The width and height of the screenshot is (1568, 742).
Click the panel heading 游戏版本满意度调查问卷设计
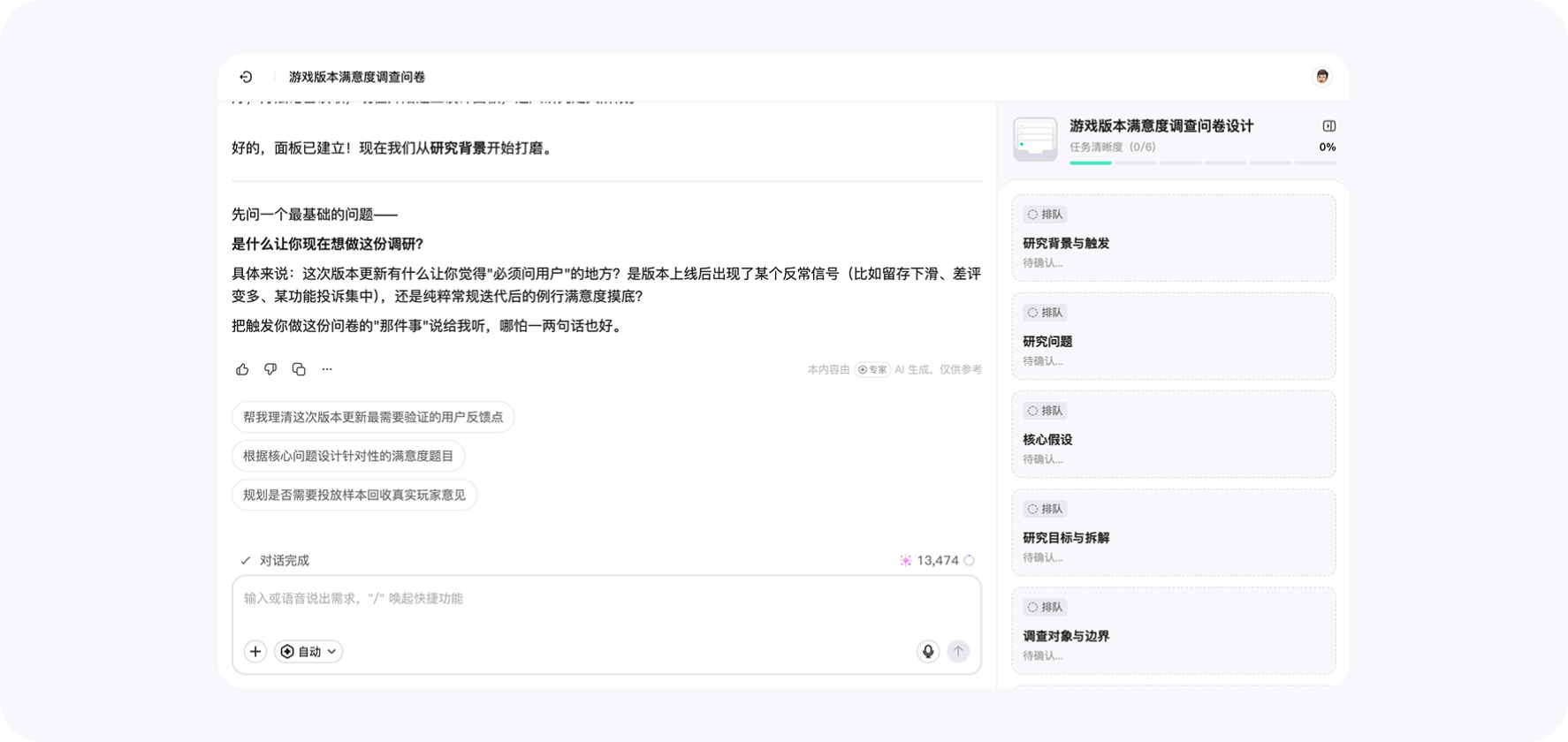click(1161, 126)
